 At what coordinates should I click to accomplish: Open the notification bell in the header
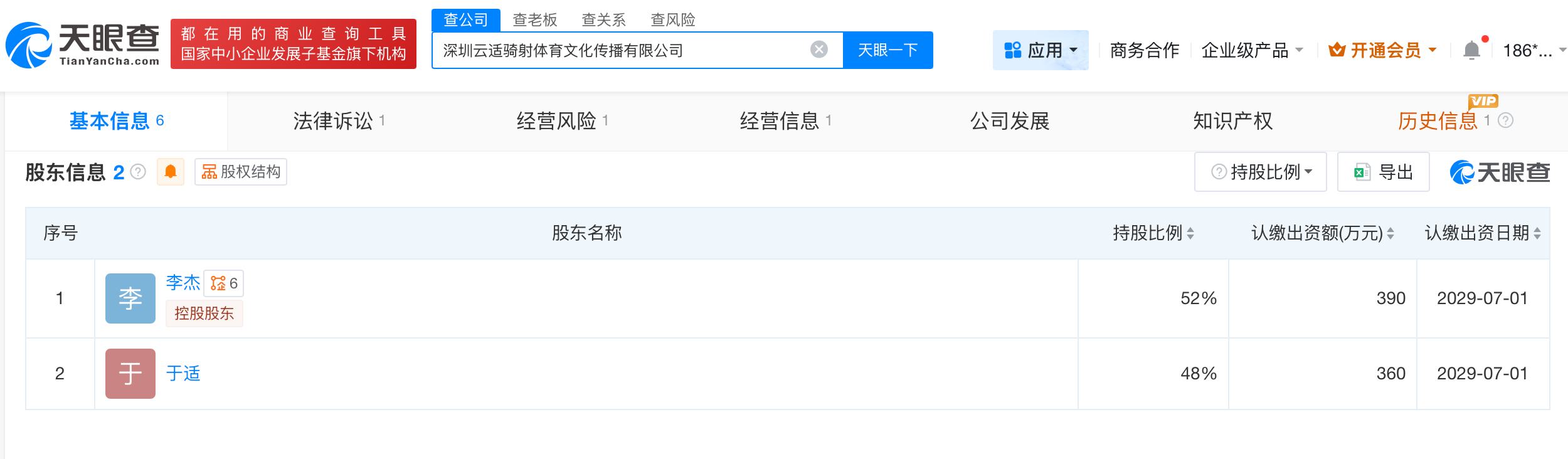click(1471, 50)
